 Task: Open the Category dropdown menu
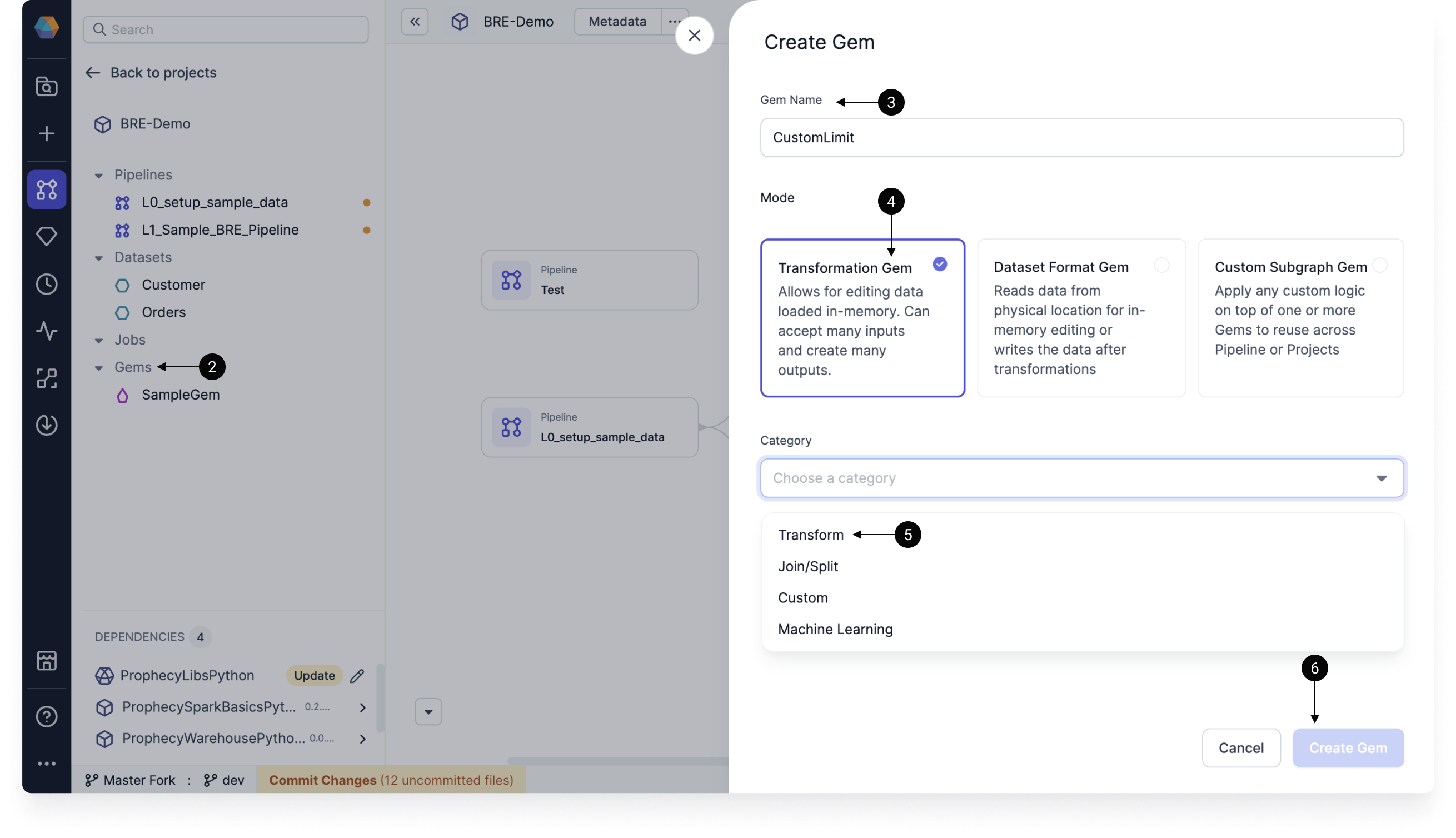[1082, 477]
